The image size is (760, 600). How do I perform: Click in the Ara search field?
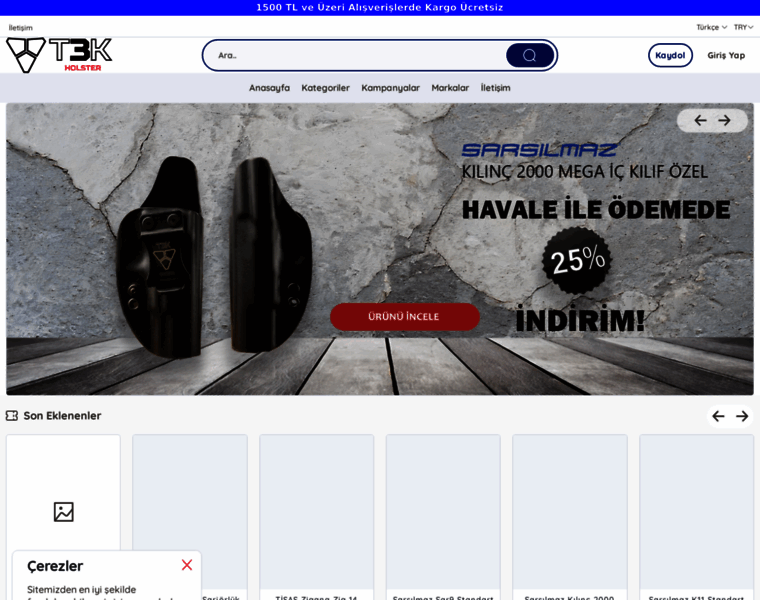356,55
